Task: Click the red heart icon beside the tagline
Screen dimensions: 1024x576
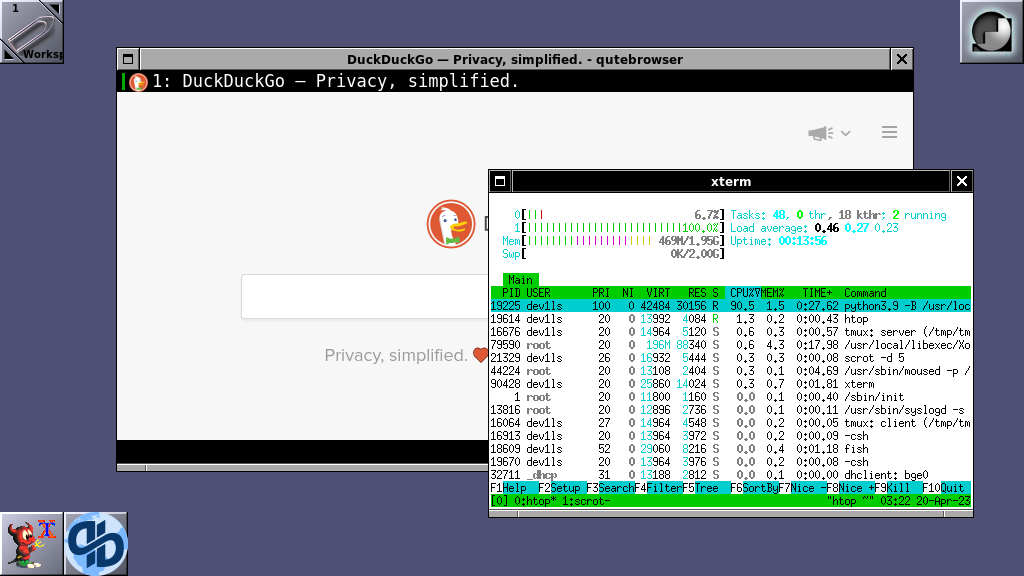Action: pyautogui.click(x=481, y=355)
